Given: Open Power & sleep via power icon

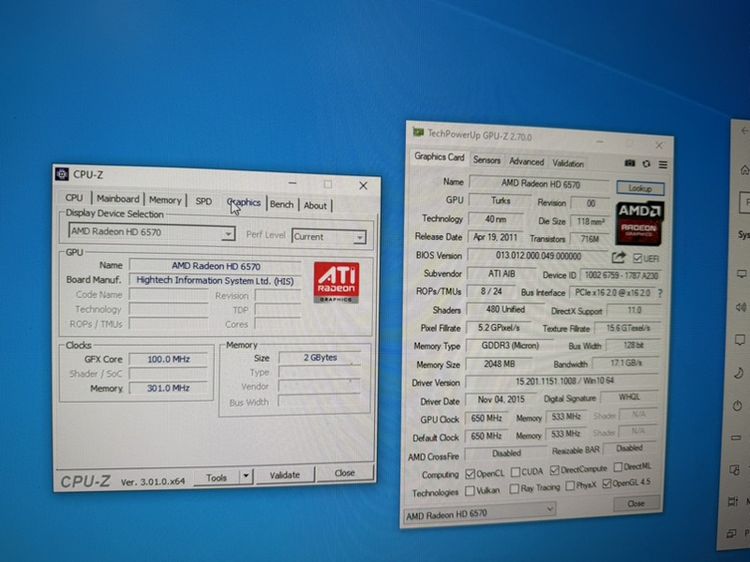Looking at the screenshot, I should (x=737, y=406).
